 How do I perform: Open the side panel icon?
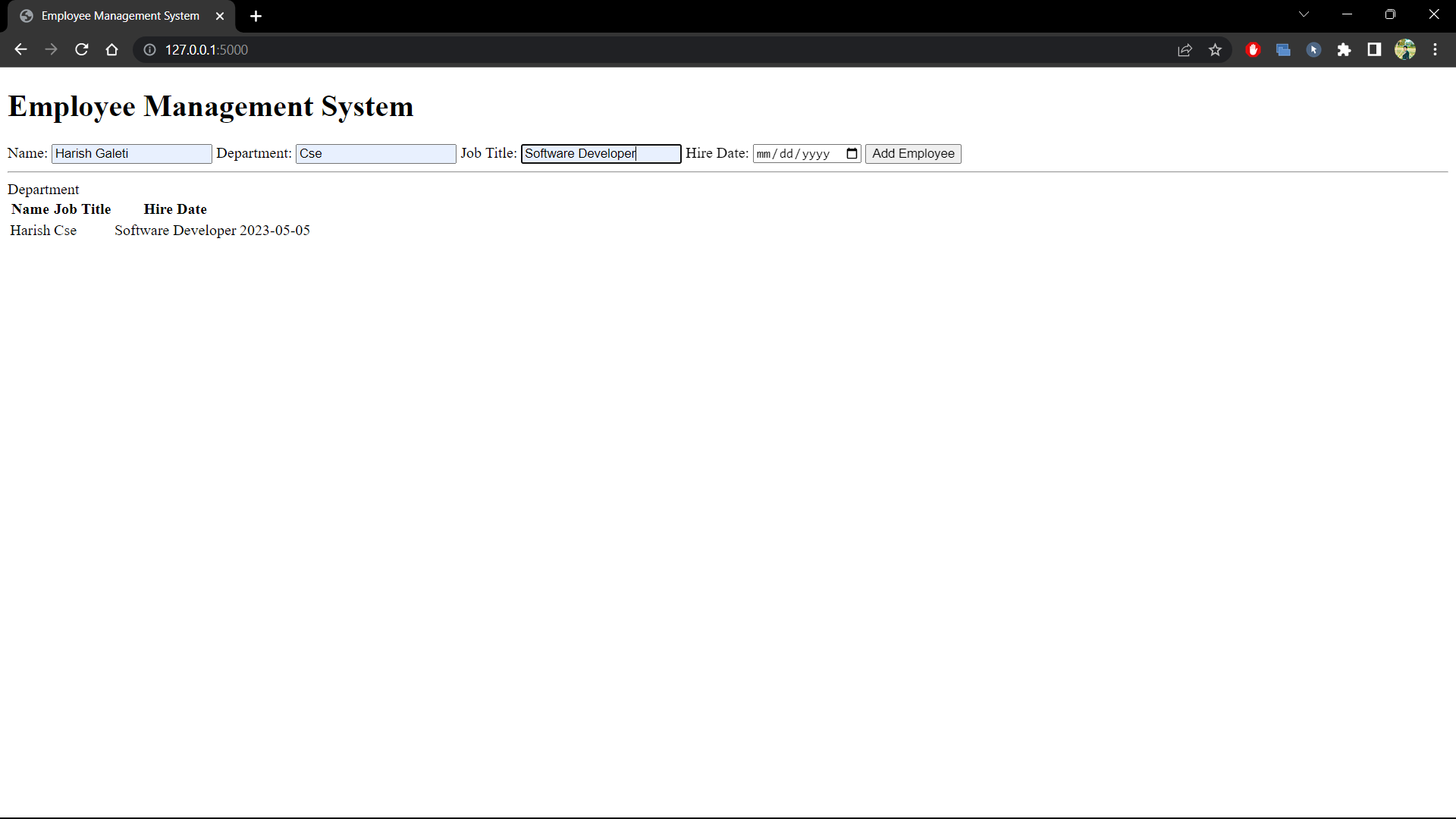pos(1373,49)
